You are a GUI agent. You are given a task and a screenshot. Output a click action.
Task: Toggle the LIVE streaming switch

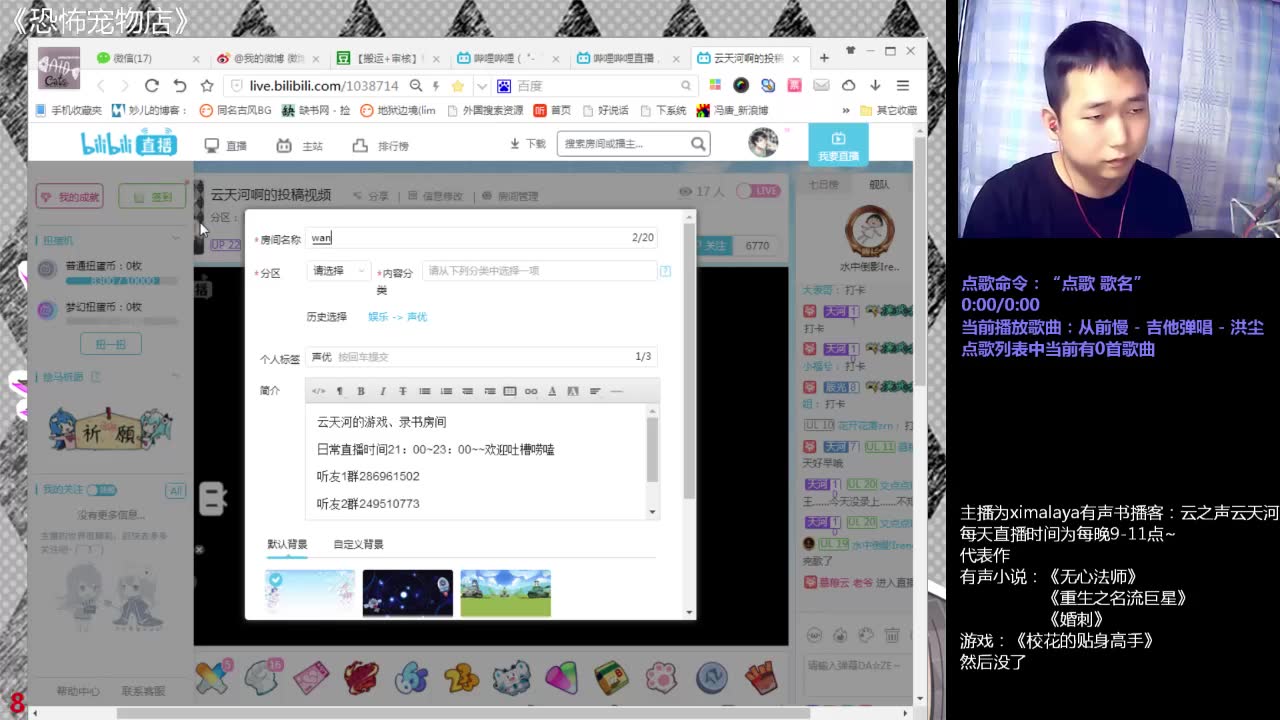point(758,191)
